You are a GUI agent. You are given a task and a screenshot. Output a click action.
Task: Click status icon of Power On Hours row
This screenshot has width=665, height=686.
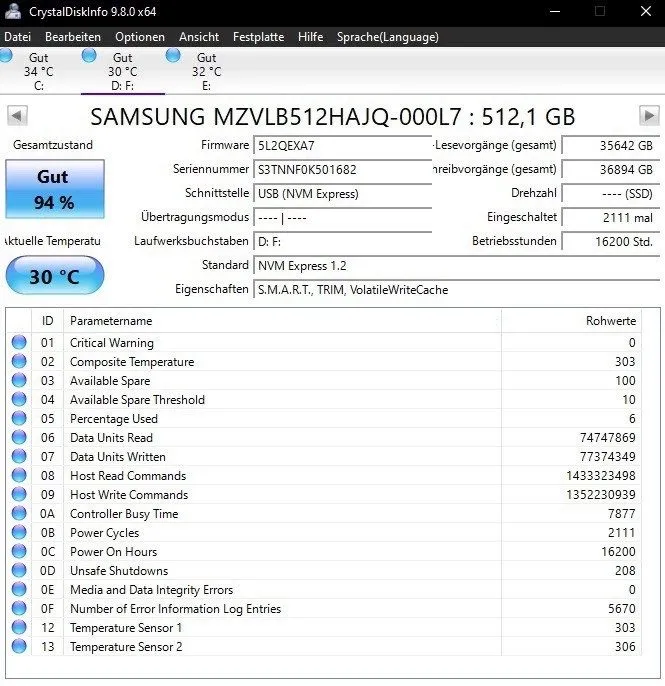pyautogui.click(x=19, y=551)
